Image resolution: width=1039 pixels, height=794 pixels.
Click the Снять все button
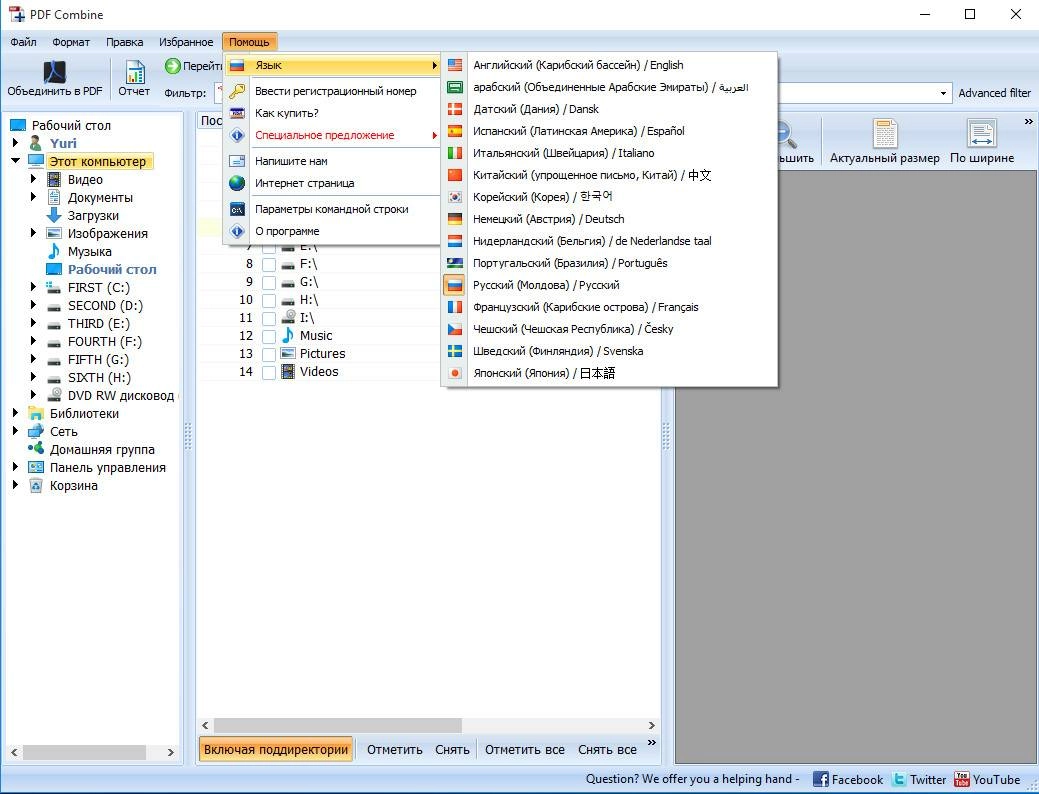coord(607,750)
